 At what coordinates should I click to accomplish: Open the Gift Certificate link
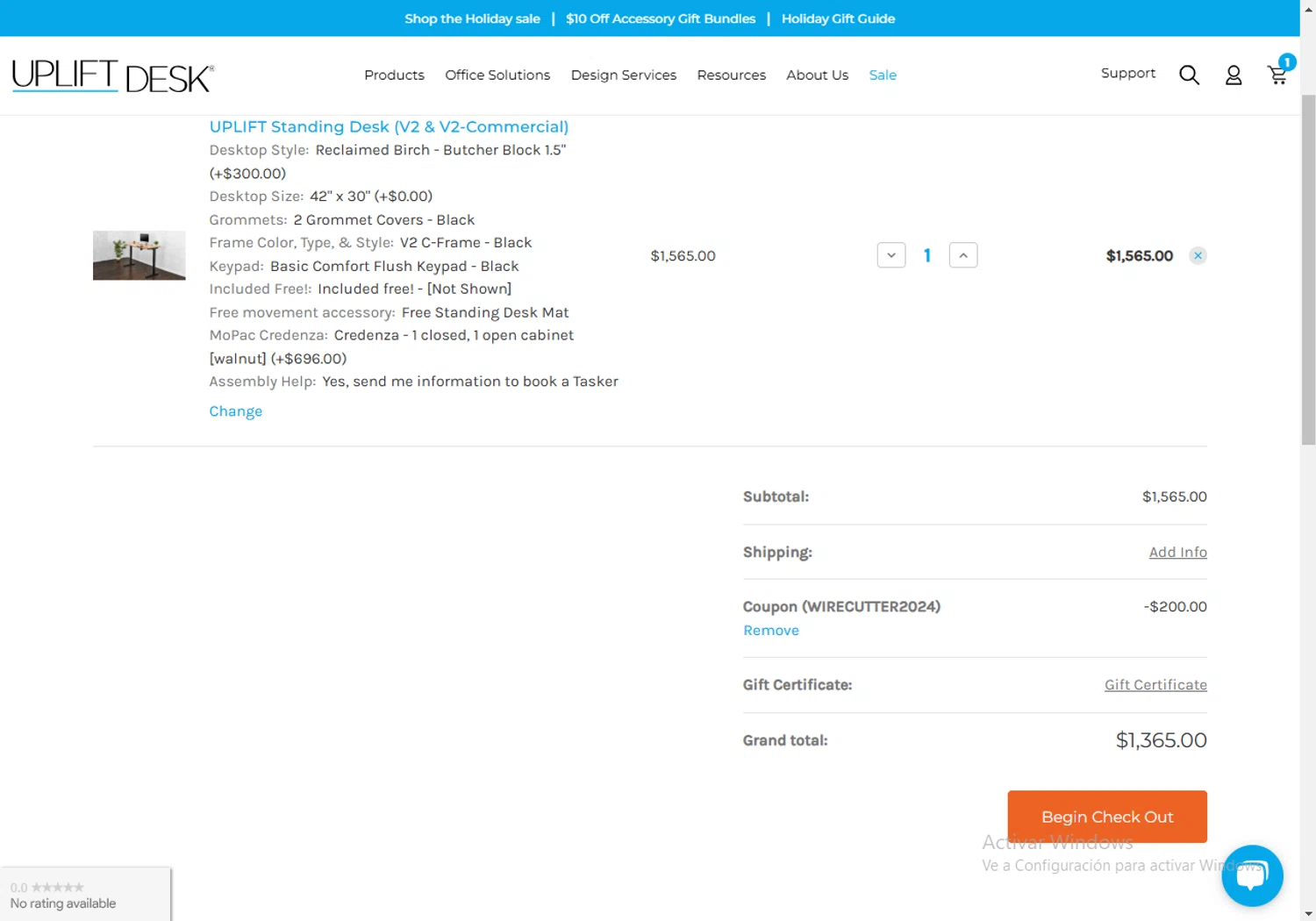click(x=1155, y=685)
